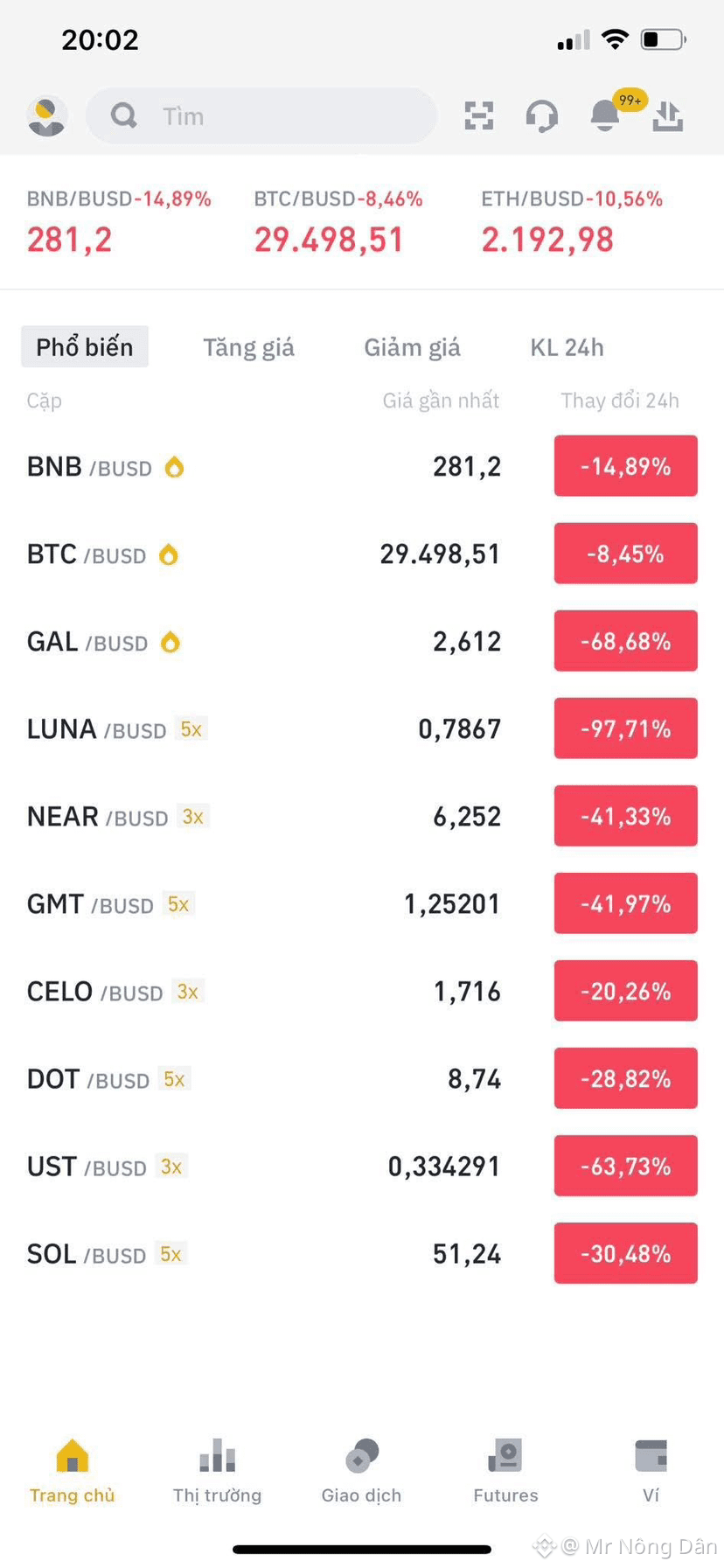
Task: Tap the deposit download icon
Action: [668, 115]
